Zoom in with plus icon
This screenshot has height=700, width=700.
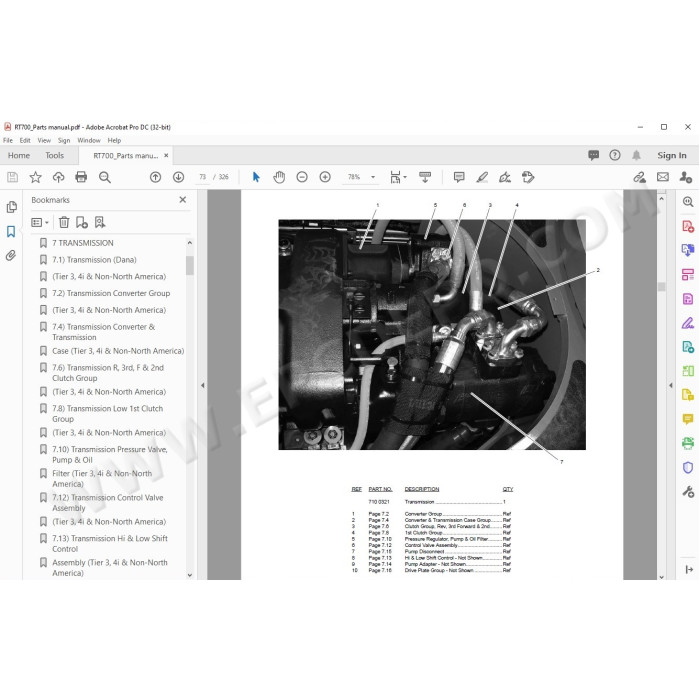(x=325, y=177)
